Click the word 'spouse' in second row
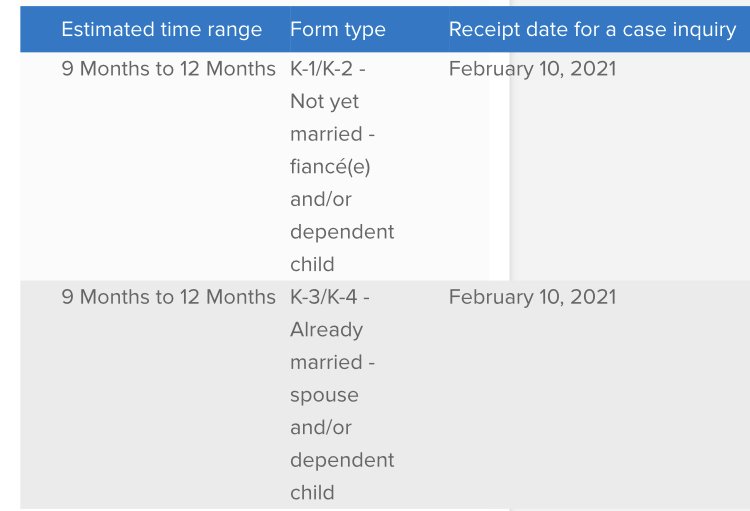Screen dimensions: 750x511 pyautogui.click(x=324, y=396)
